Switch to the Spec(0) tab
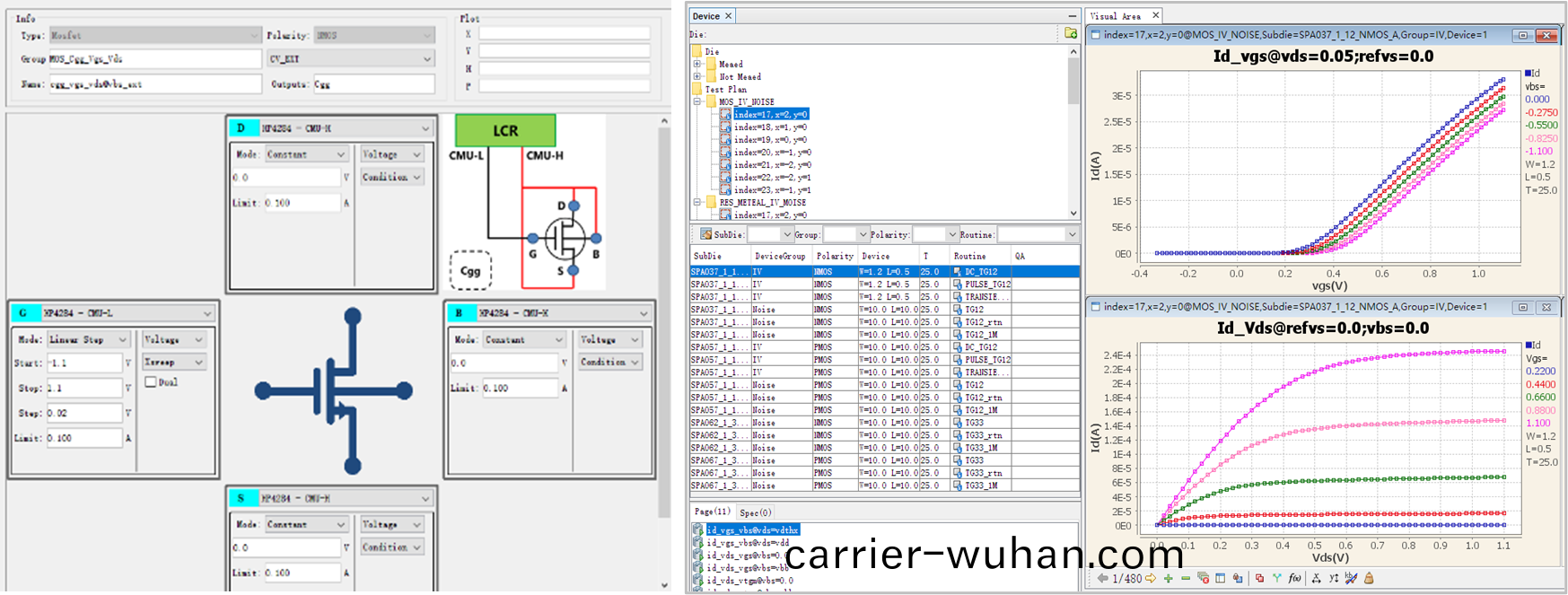This screenshot has height=595, width=1568. pyautogui.click(x=755, y=512)
